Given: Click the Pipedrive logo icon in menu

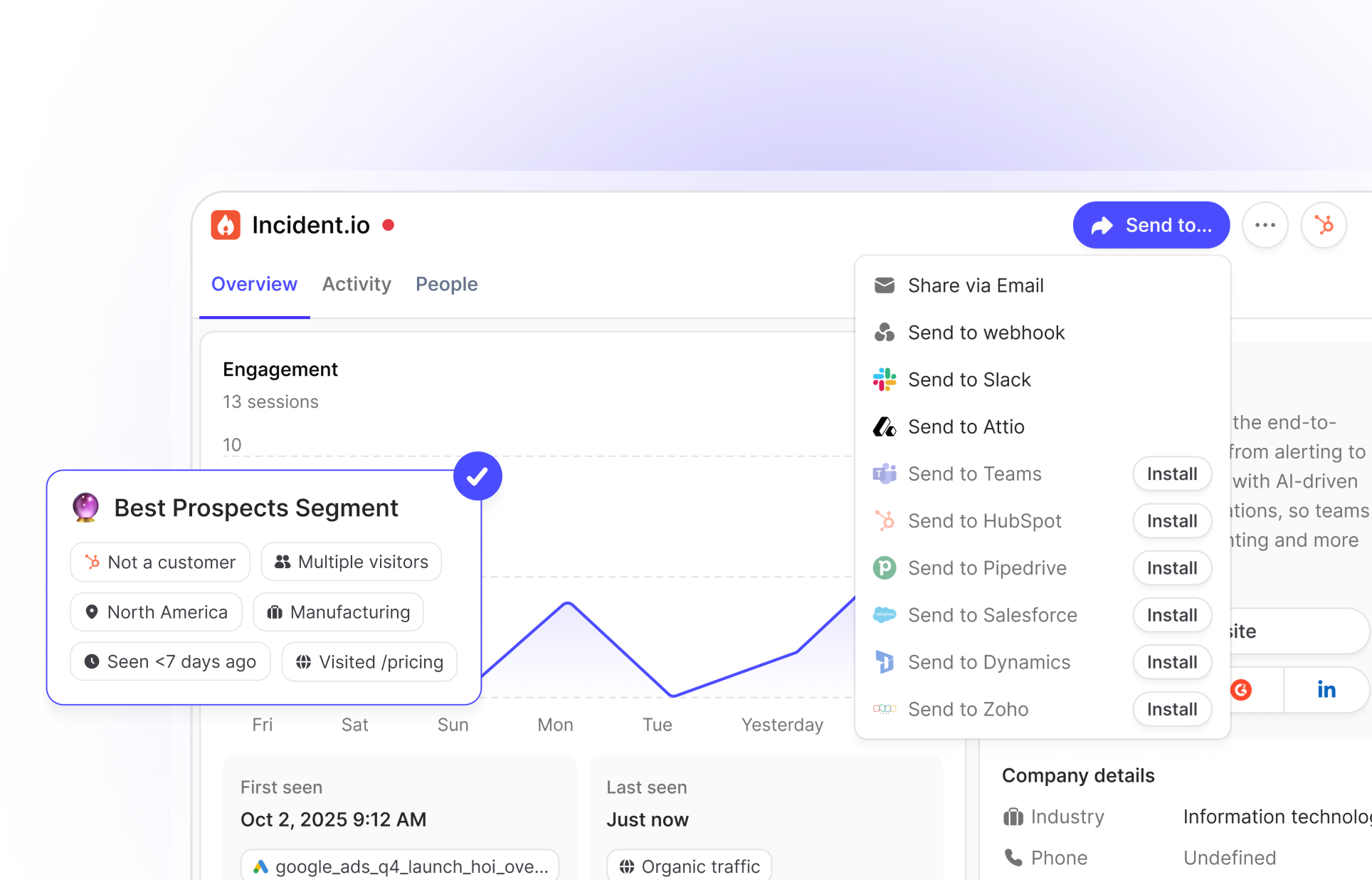Looking at the screenshot, I should (885, 568).
